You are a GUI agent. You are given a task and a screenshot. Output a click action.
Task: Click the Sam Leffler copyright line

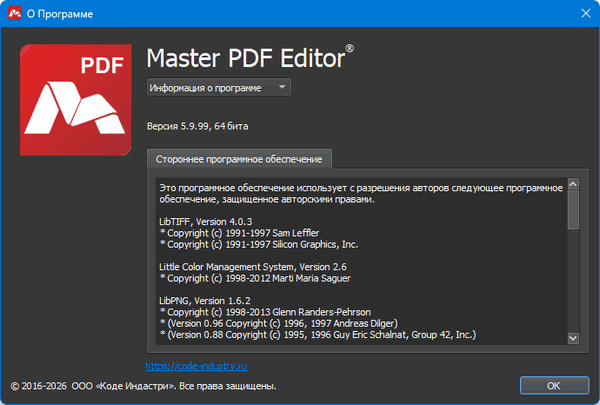(239, 233)
